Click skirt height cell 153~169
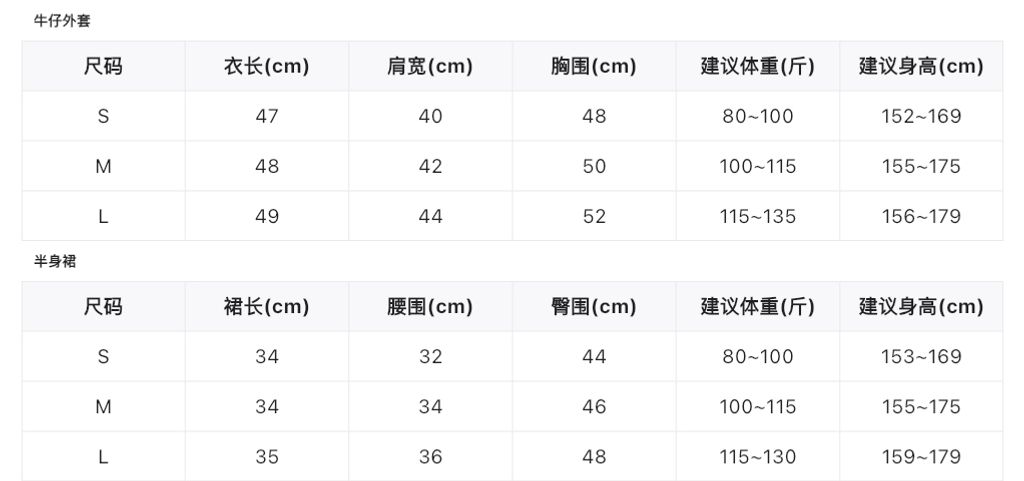 pos(921,356)
